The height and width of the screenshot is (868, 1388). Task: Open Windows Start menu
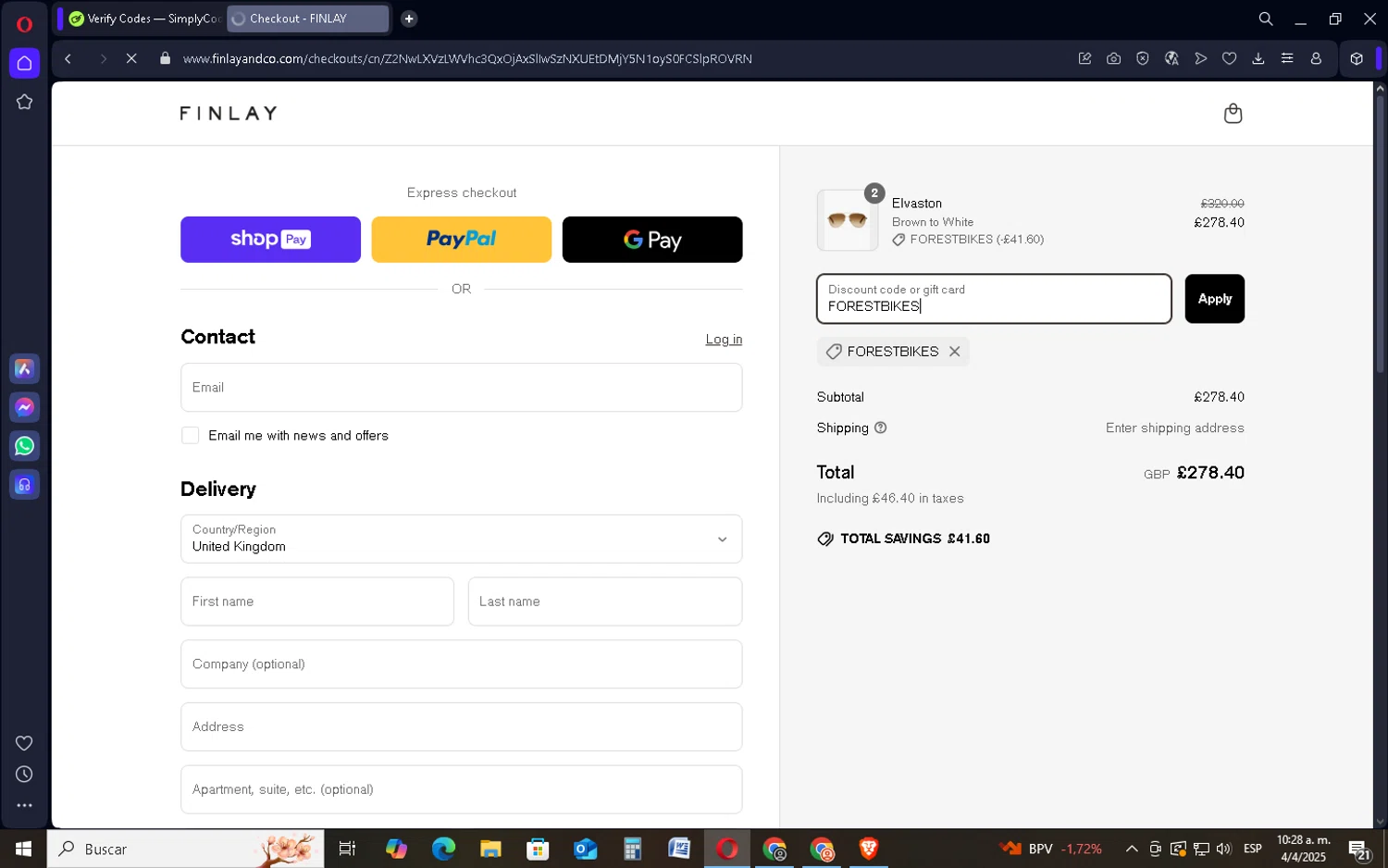coord(23,849)
